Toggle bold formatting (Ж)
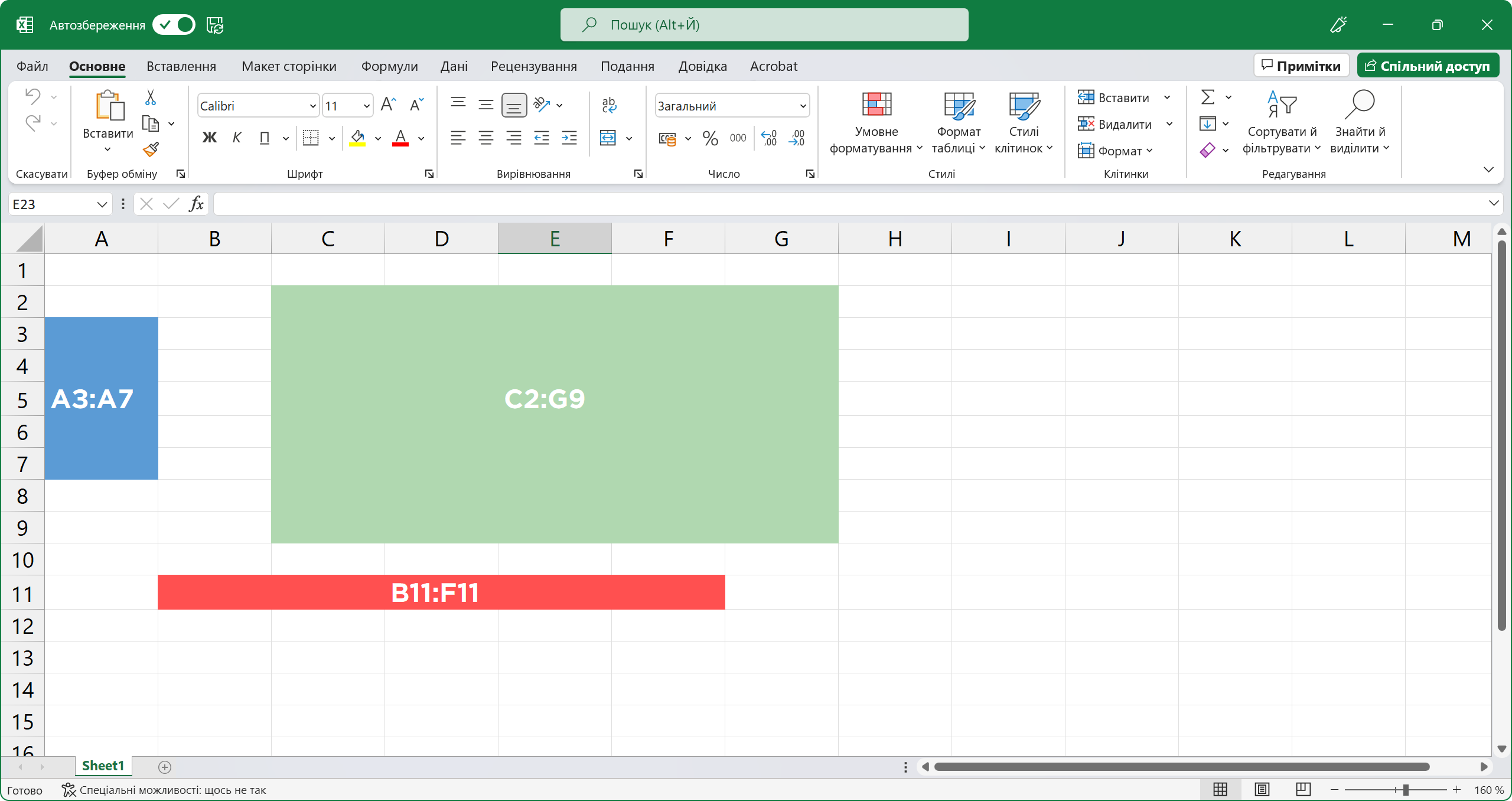Viewport: 1512px width, 801px height. tap(209, 138)
